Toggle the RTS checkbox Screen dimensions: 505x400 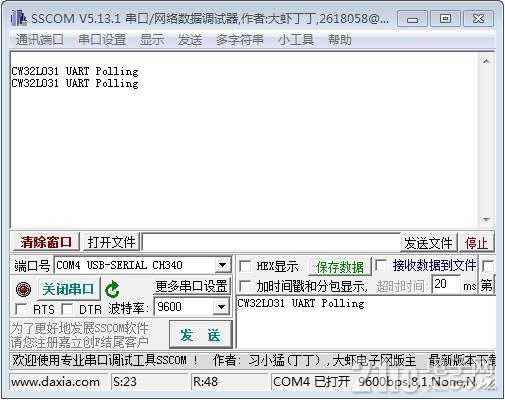[x=21, y=309]
